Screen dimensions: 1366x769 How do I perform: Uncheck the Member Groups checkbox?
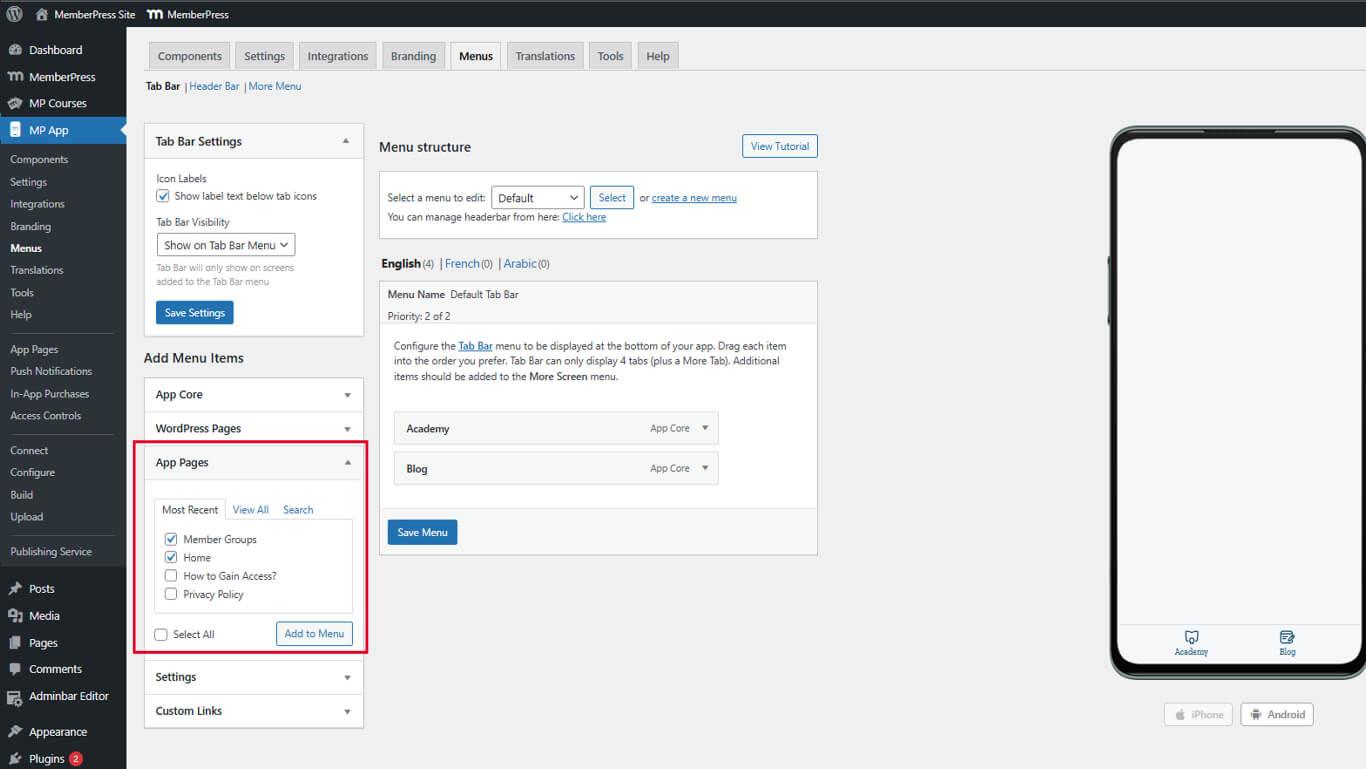click(171, 539)
